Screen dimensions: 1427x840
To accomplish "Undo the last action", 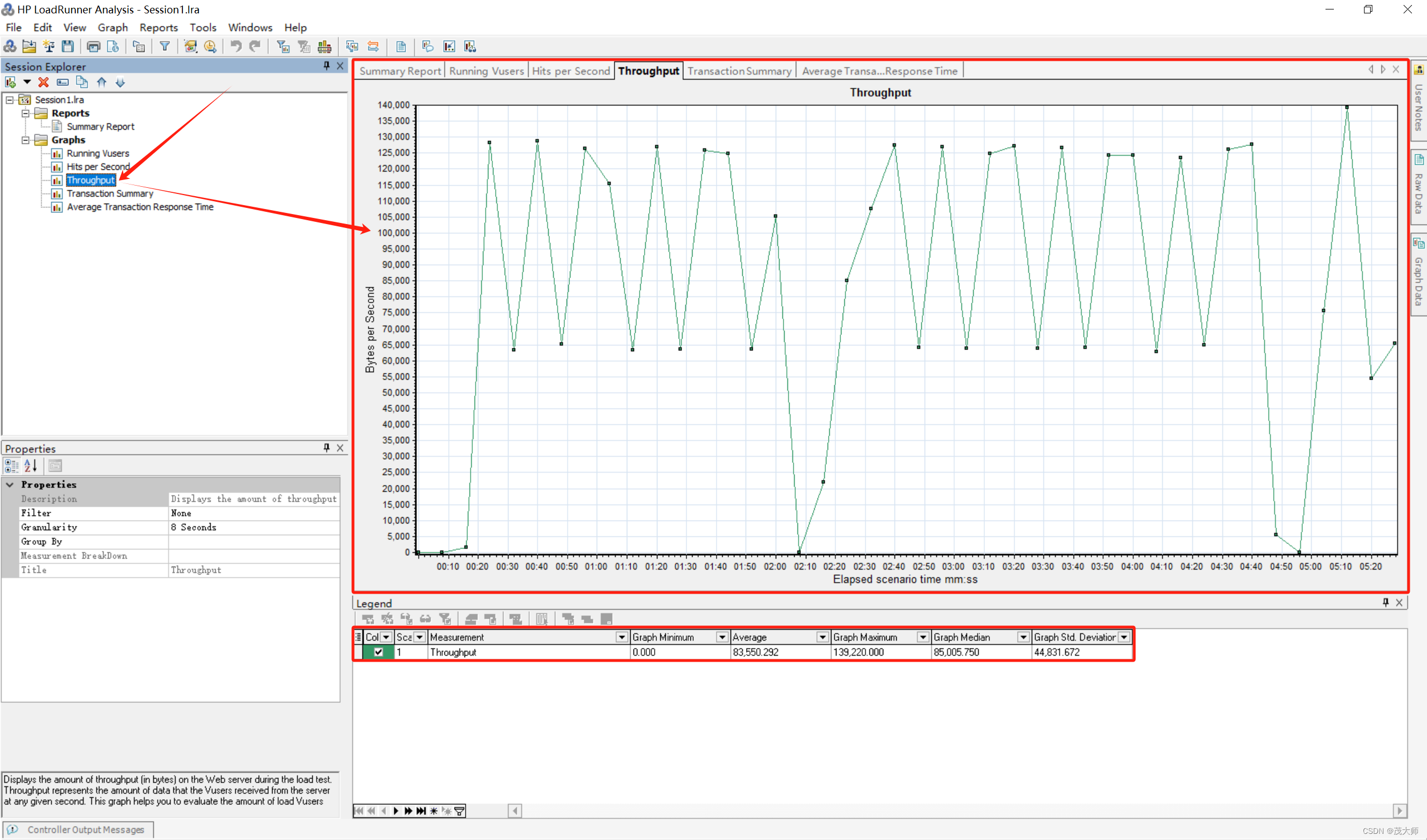I will (236, 46).
